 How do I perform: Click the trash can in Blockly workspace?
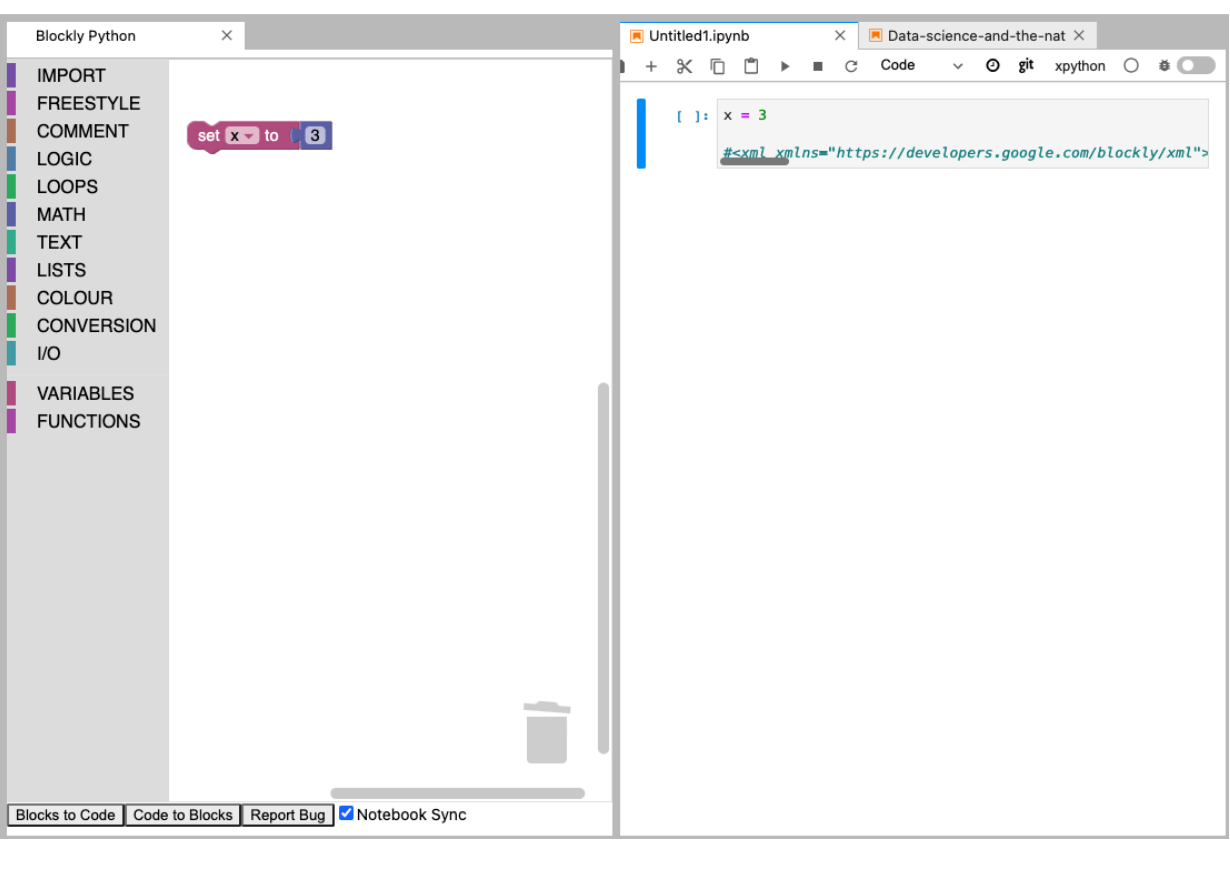point(547,732)
